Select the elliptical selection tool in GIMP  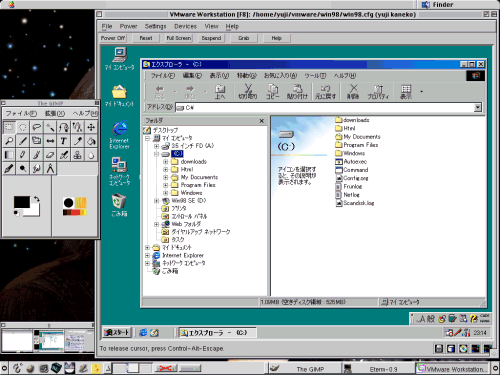click(x=23, y=127)
